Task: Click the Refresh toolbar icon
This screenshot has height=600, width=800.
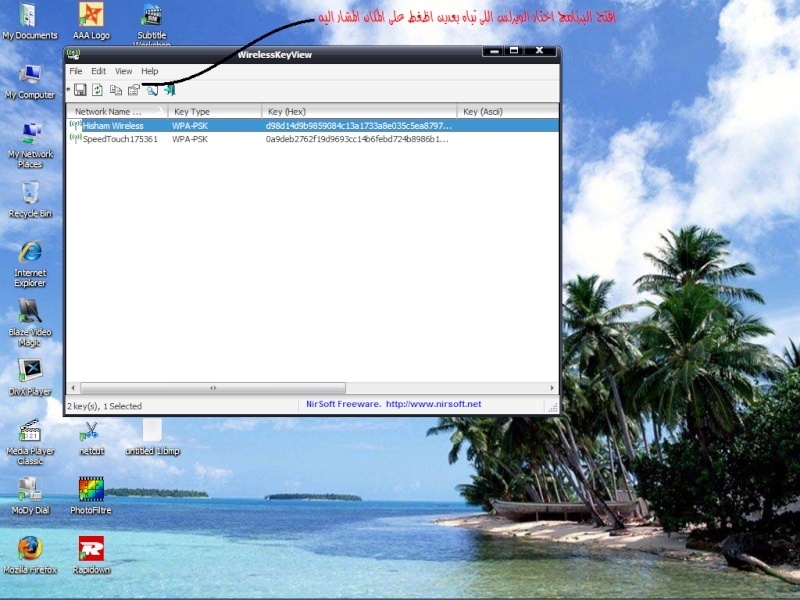Action: coord(97,90)
